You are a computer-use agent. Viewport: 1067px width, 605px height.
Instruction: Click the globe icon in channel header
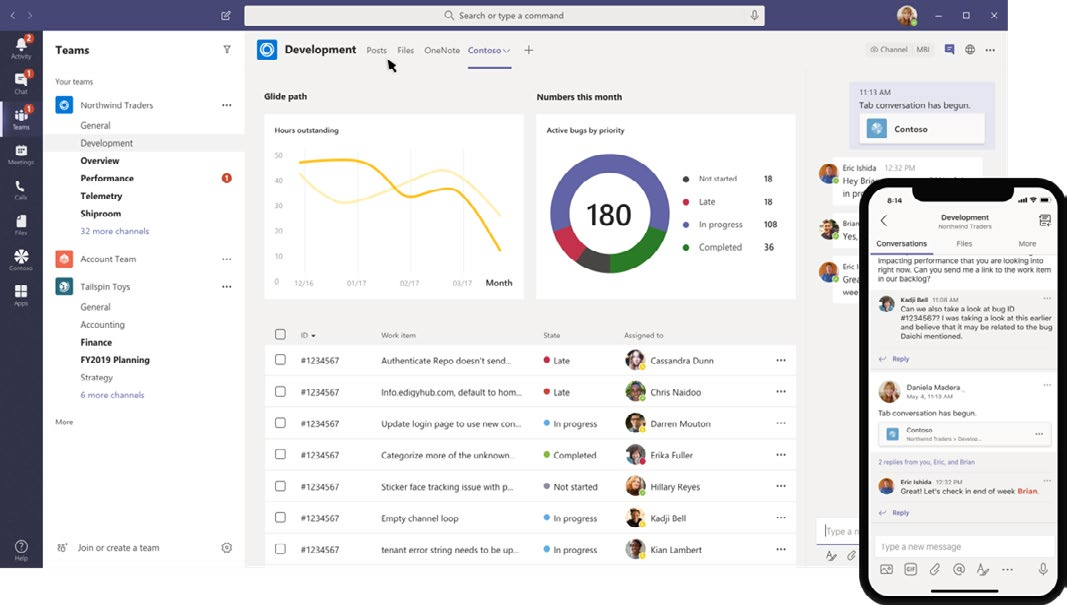970,49
